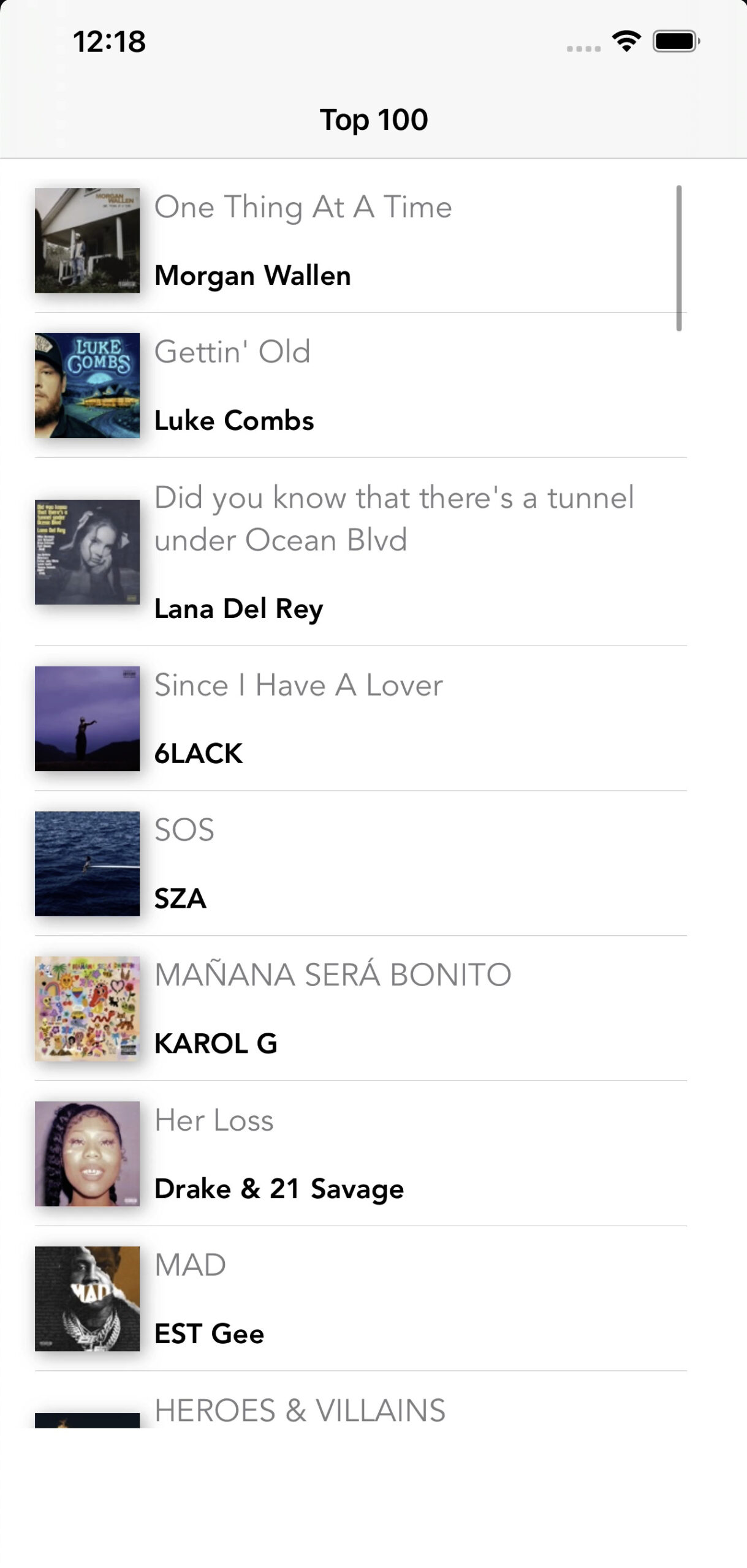This screenshot has width=747, height=1568.
Task: Select the Lana Del Rey album cover
Action: click(x=87, y=552)
